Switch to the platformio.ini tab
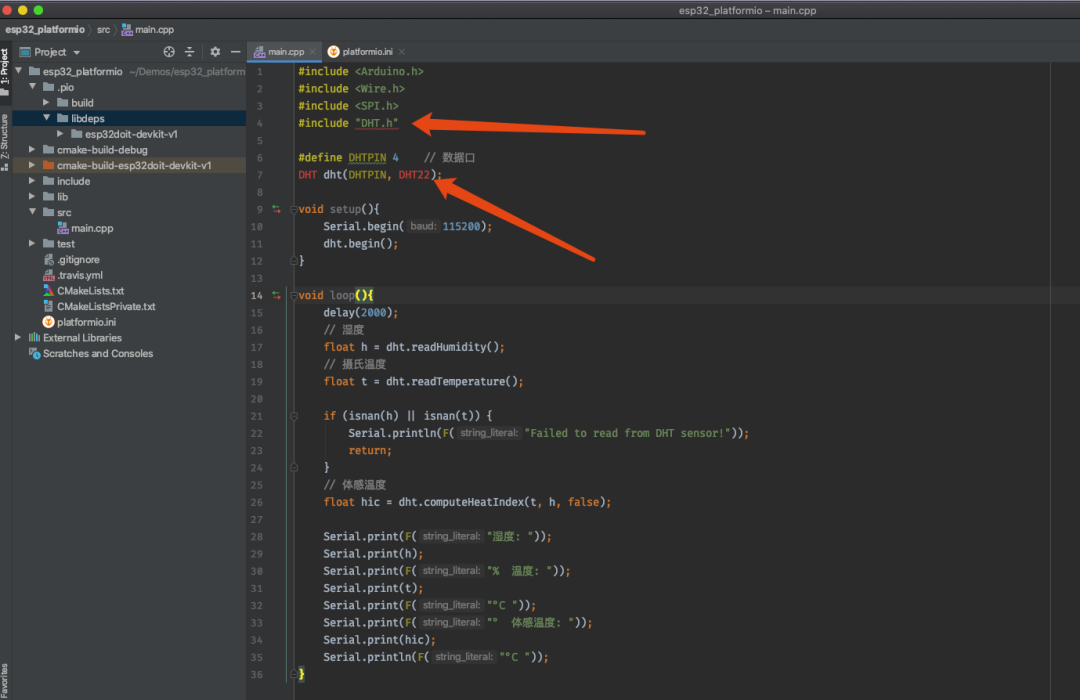The image size is (1080, 700). pyautogui.click(x=369, y=52)
